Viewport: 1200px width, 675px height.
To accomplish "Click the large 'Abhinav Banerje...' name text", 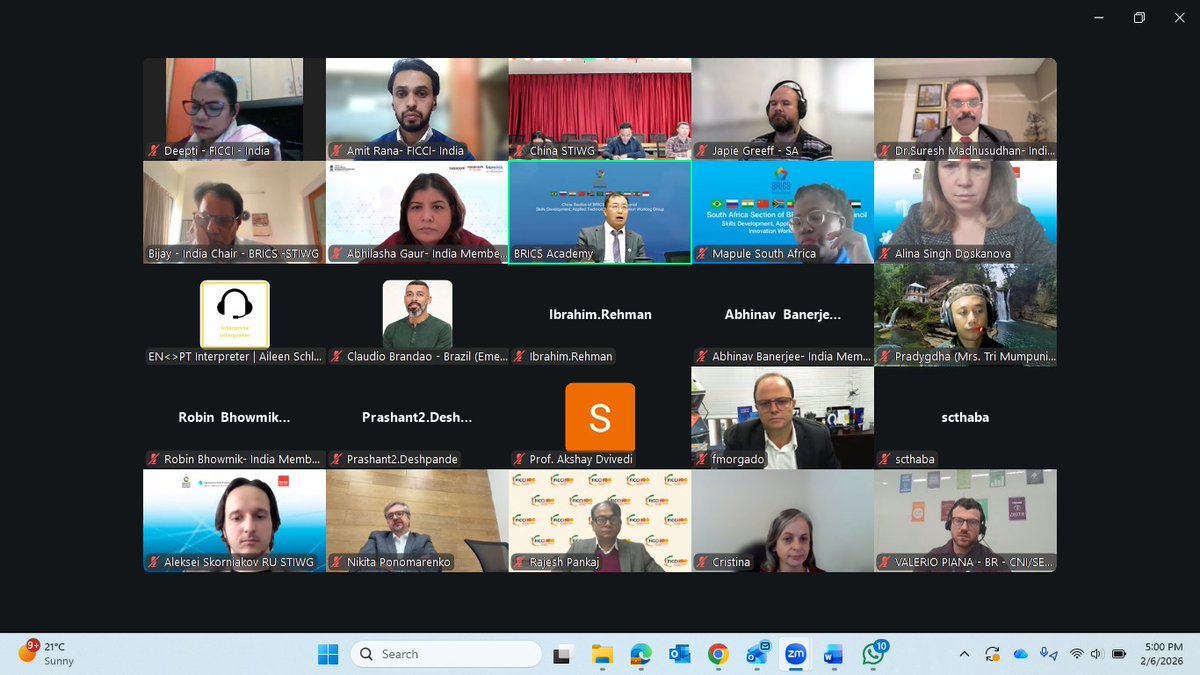I will point(783,314).
